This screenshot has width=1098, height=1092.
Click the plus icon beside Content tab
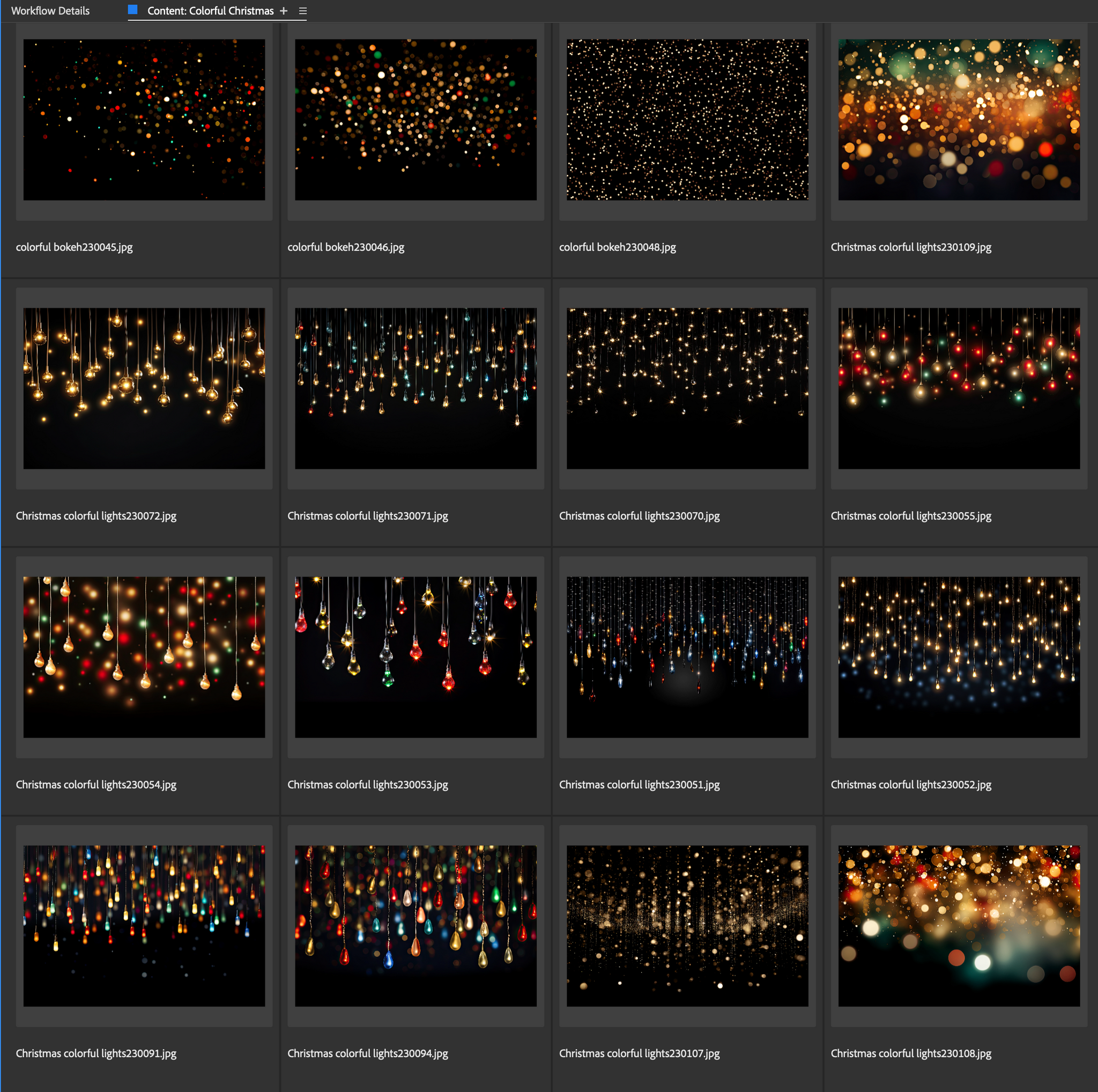point(284,11)
